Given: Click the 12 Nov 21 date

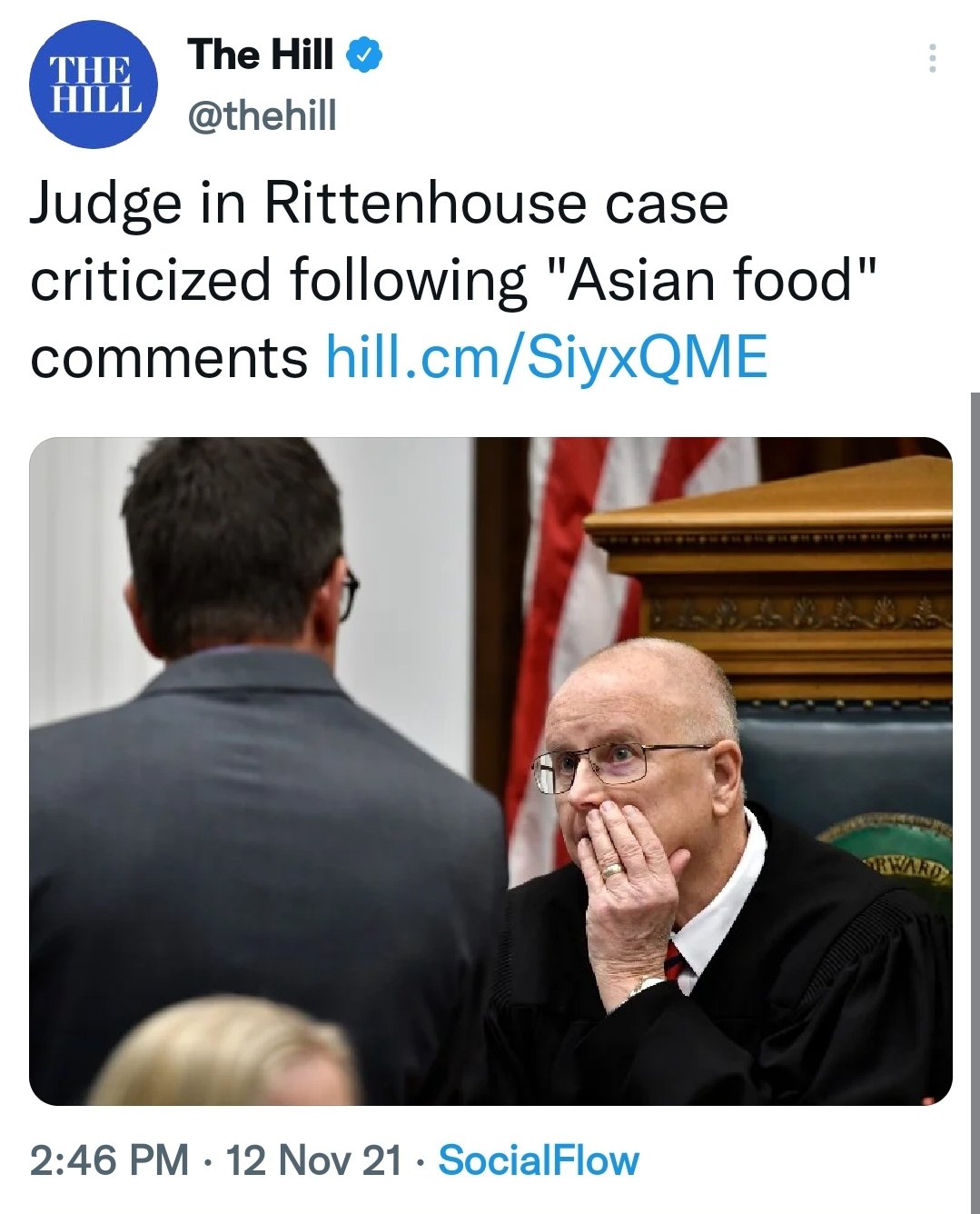Looking at the screenshot, I should pos(313,1160).
